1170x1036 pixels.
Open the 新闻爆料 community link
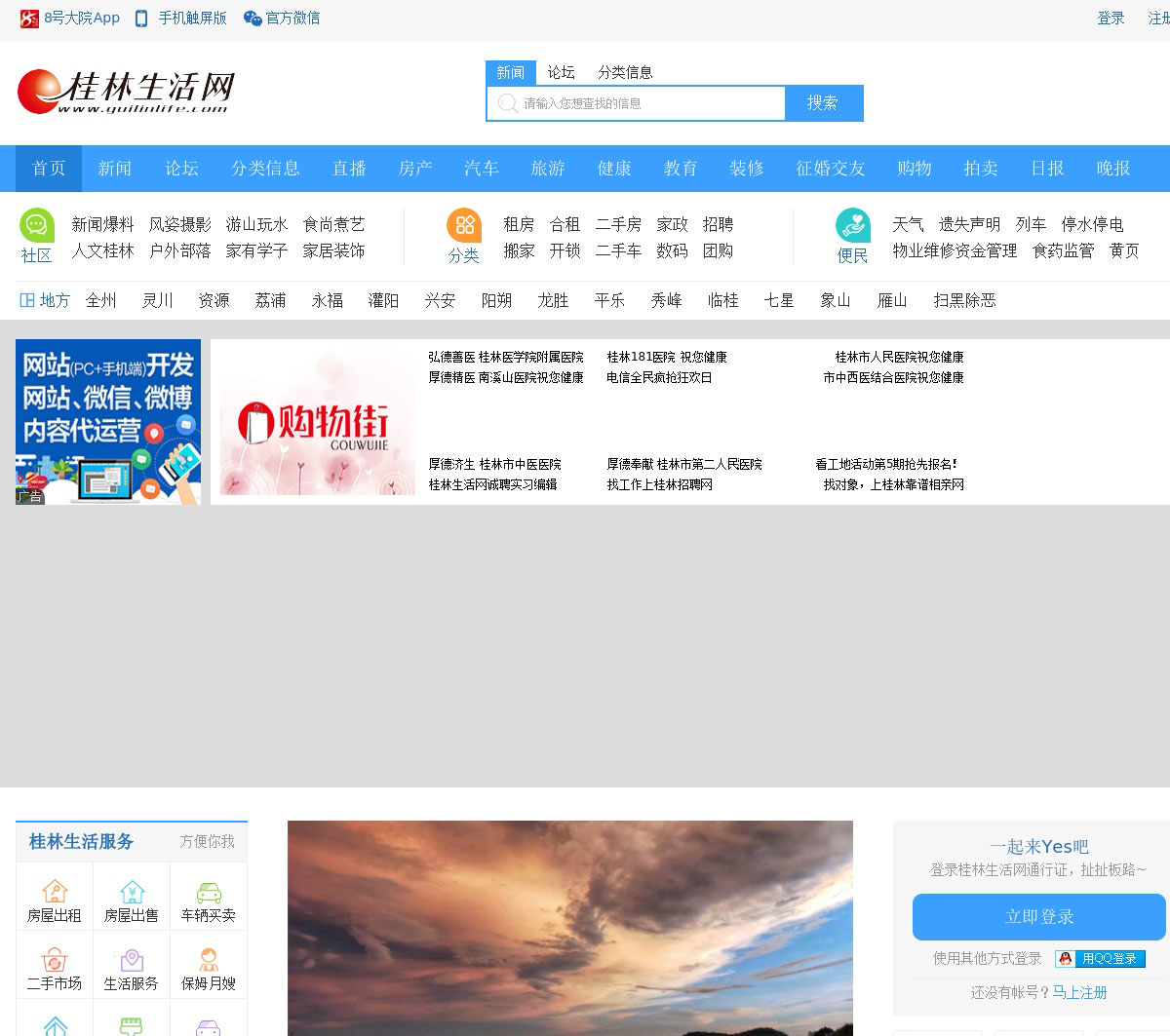[102, 225]
